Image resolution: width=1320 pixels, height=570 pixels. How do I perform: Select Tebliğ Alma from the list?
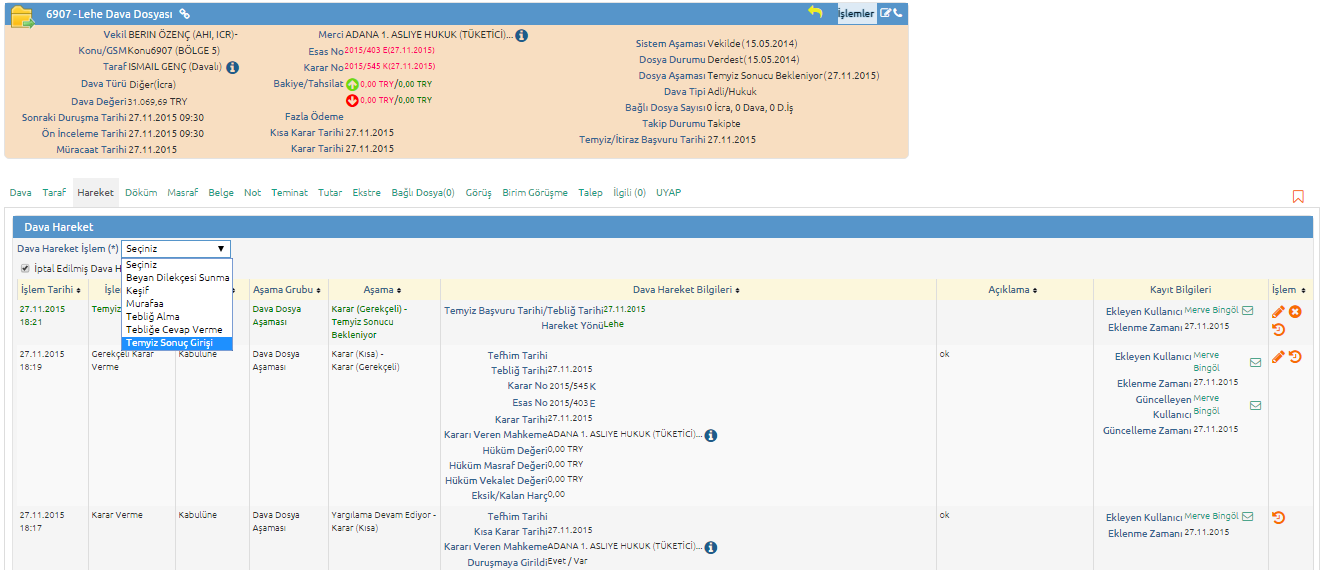click(x=176, y=317)
